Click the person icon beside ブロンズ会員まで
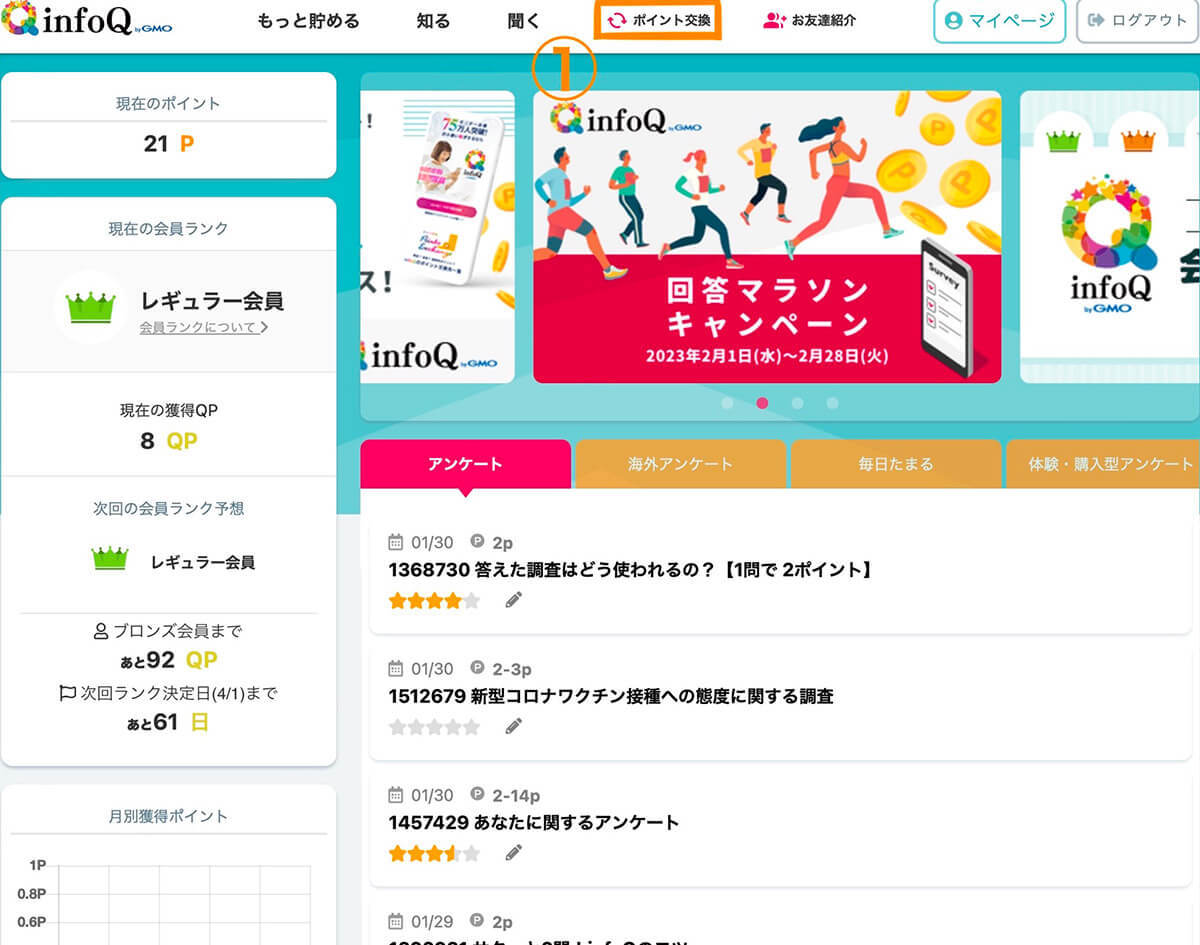The image size is (1200, 945). click(x=100, y=631)
